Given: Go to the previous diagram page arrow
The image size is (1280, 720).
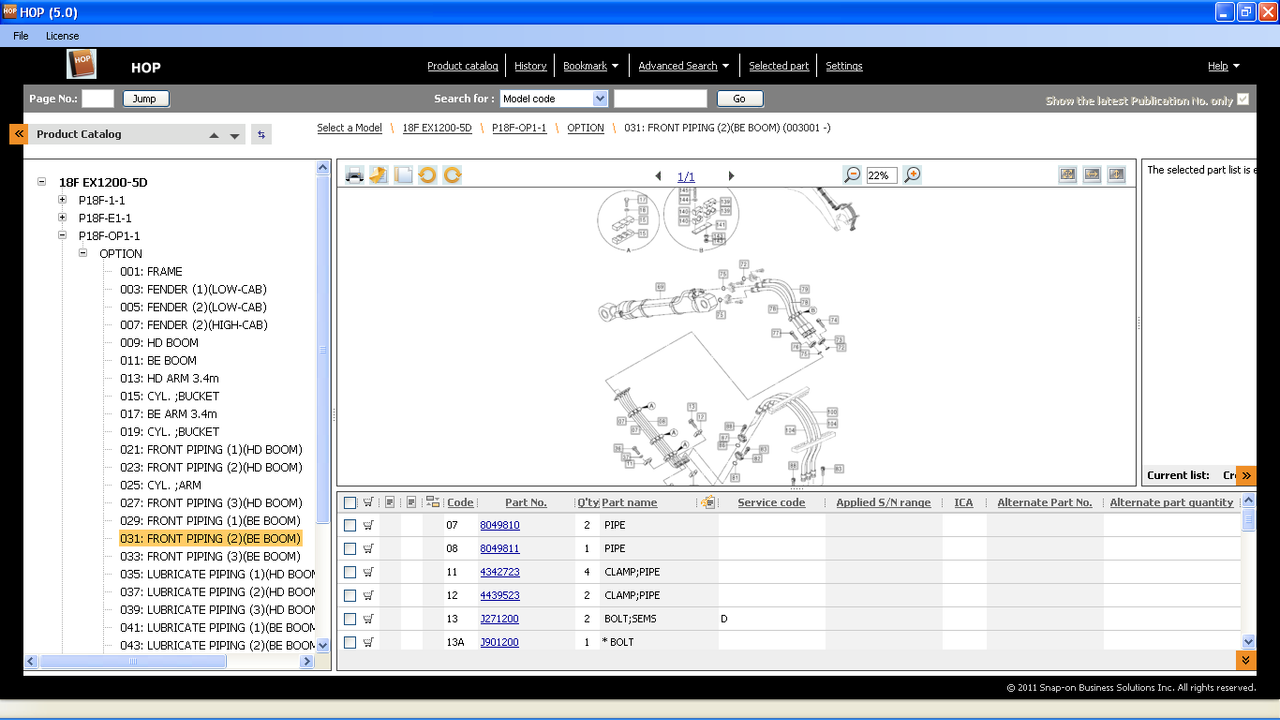Looking at the screenshot, I should point(658,176).
